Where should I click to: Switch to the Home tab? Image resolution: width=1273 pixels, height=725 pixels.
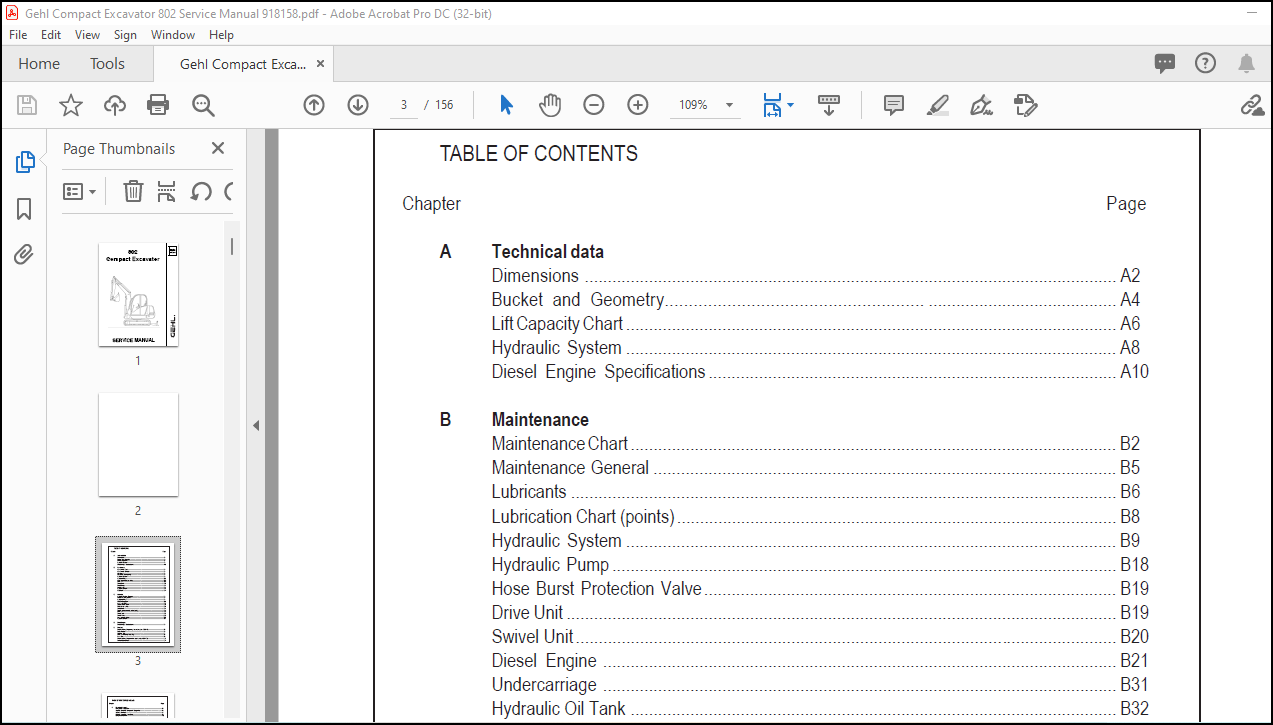pyautogui.click(x=39, y=63)
